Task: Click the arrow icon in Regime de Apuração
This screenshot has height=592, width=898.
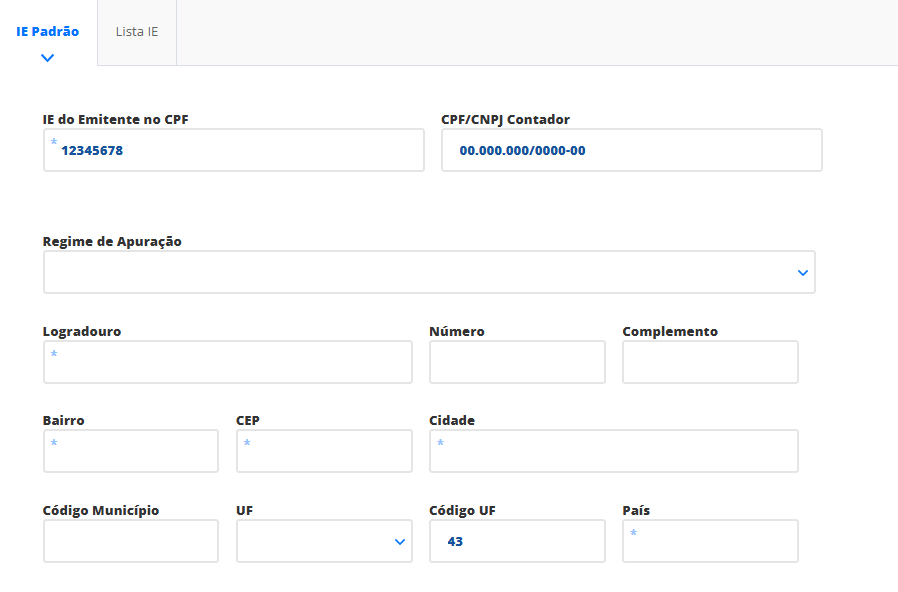Action: tap(802, 273)
